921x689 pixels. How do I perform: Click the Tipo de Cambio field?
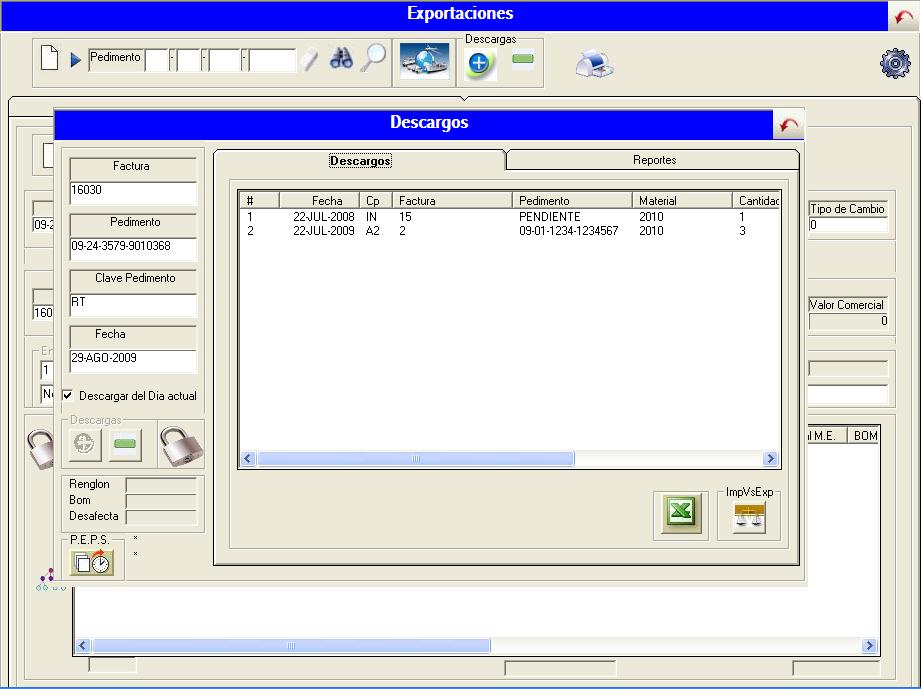pyautogui.click(x=848, y=225)
